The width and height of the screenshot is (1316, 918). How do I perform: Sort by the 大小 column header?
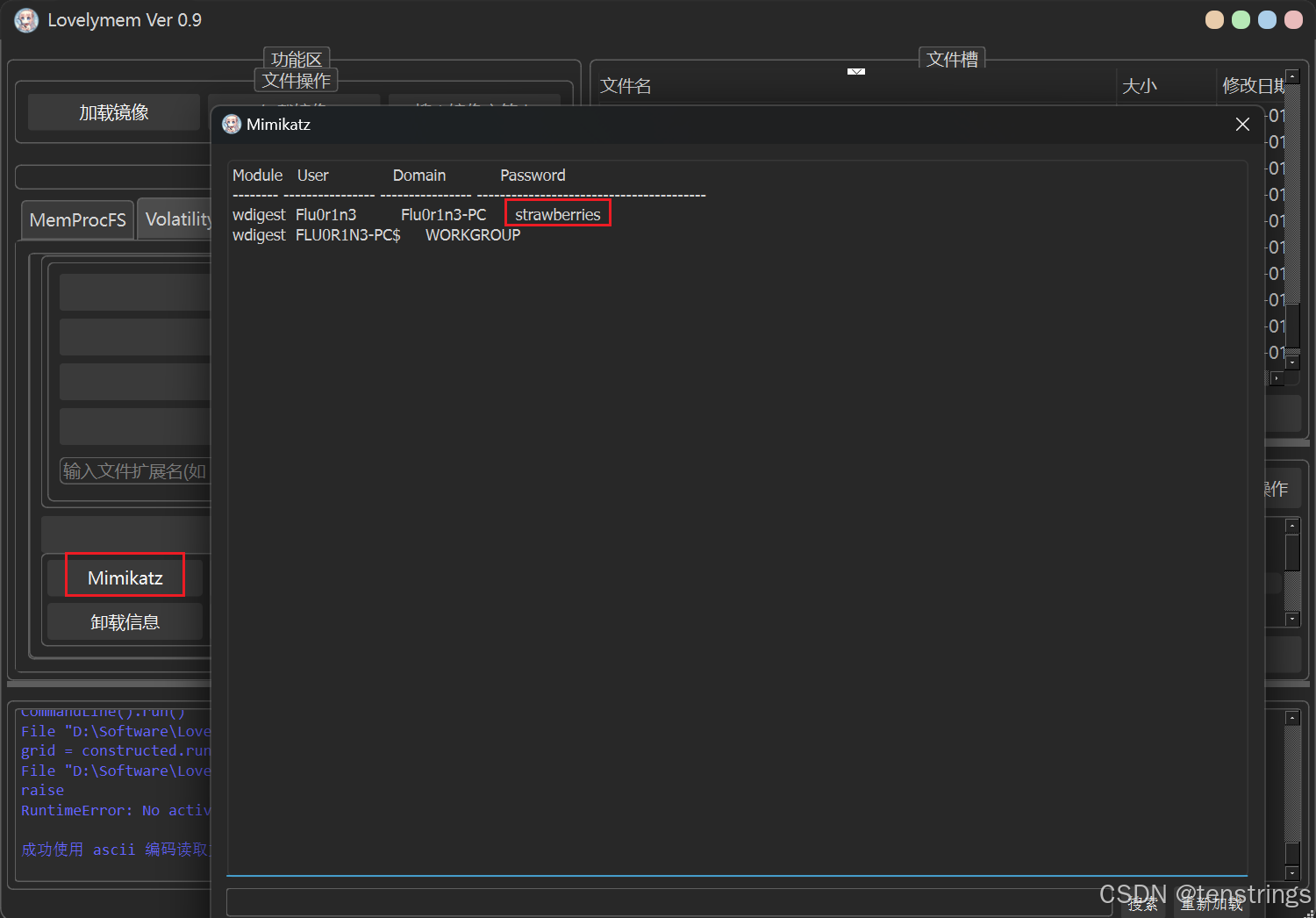1140,86
